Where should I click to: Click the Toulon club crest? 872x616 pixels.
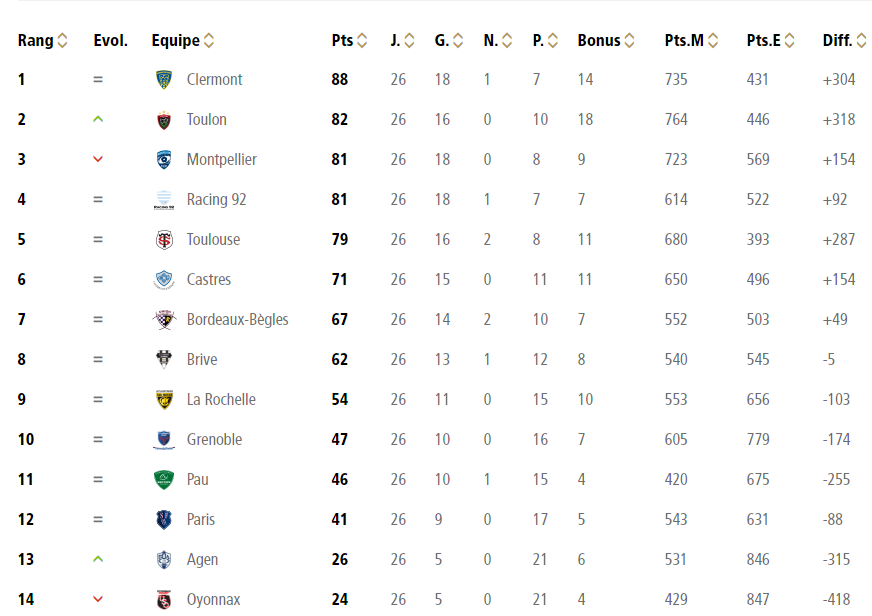(x=164, y=119)
